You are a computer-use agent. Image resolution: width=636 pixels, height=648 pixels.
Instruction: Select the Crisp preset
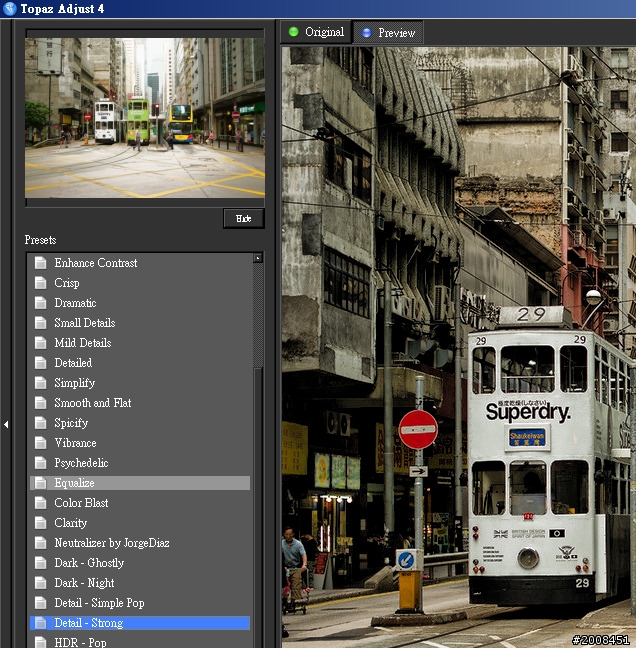click(x=140, y=283)
